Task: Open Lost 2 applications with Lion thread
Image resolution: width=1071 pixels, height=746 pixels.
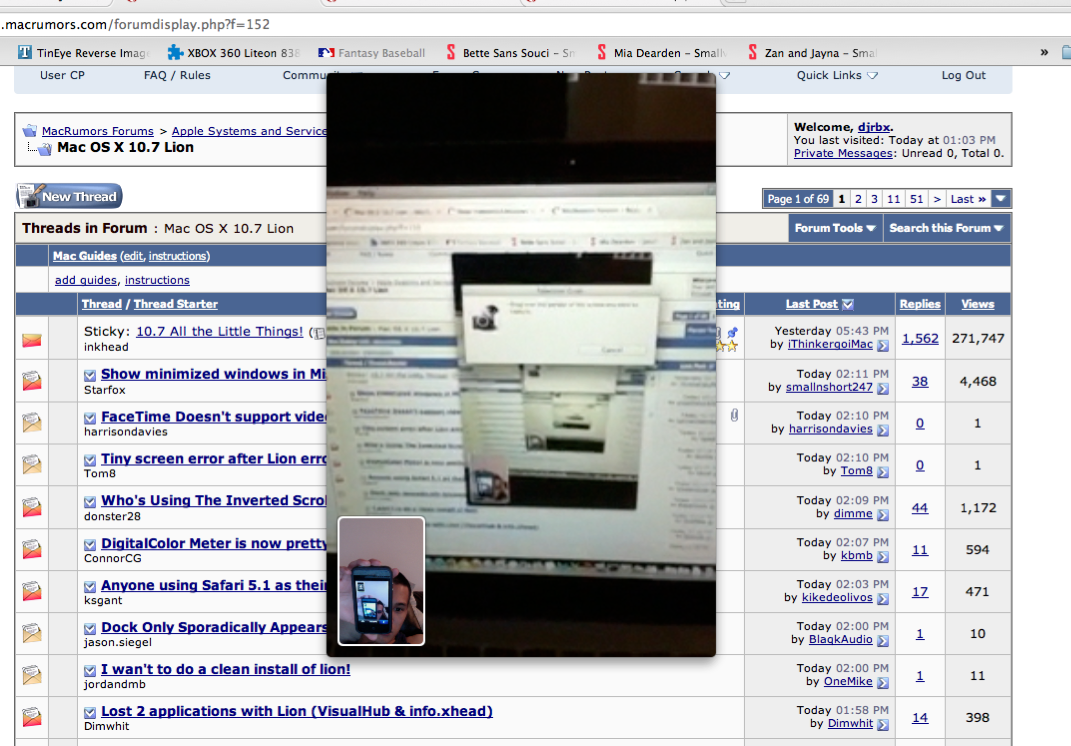Action: tap(296, 711)
